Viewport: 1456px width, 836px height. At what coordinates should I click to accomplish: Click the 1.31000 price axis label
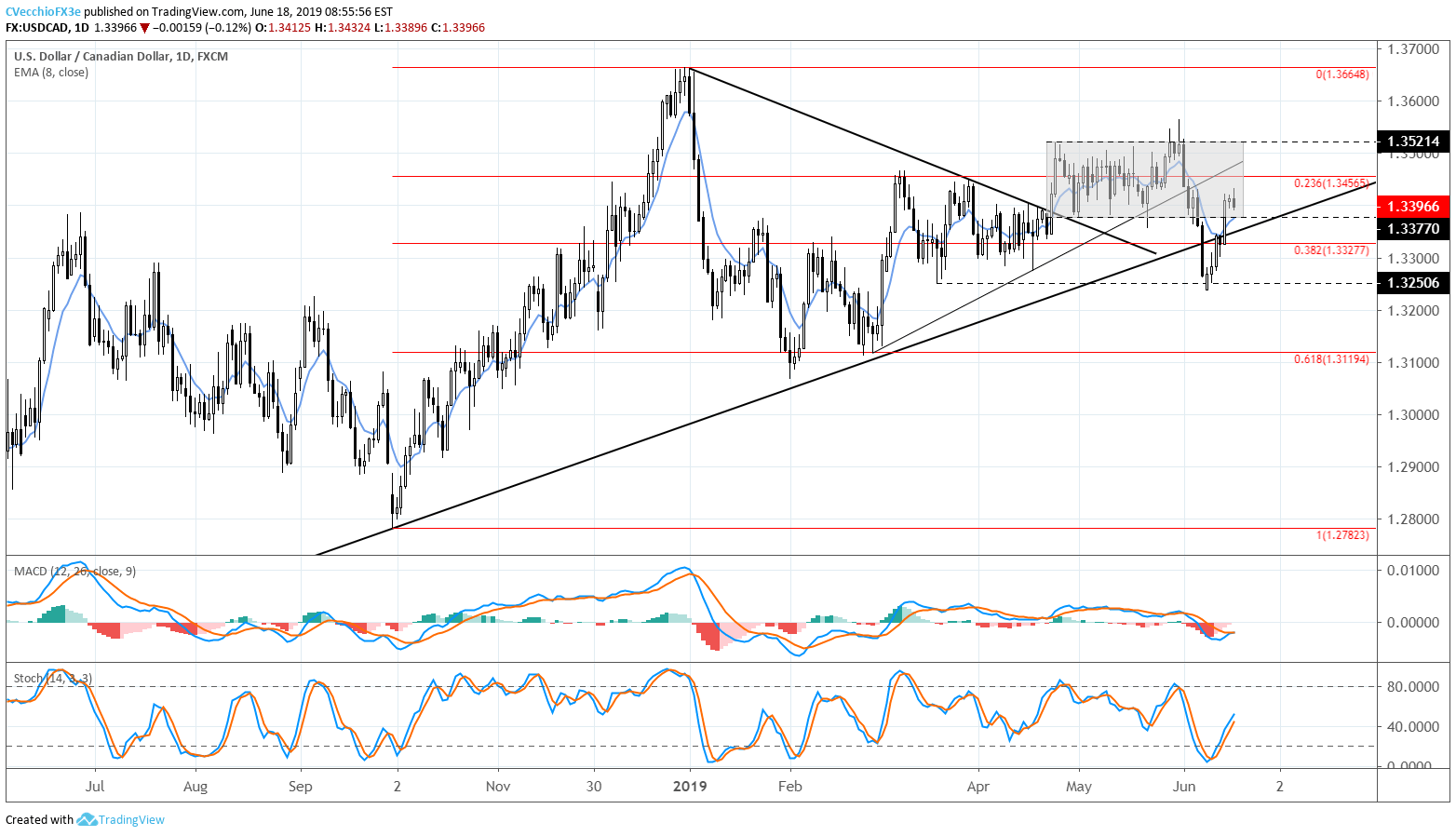click(x=1413, y=362)
